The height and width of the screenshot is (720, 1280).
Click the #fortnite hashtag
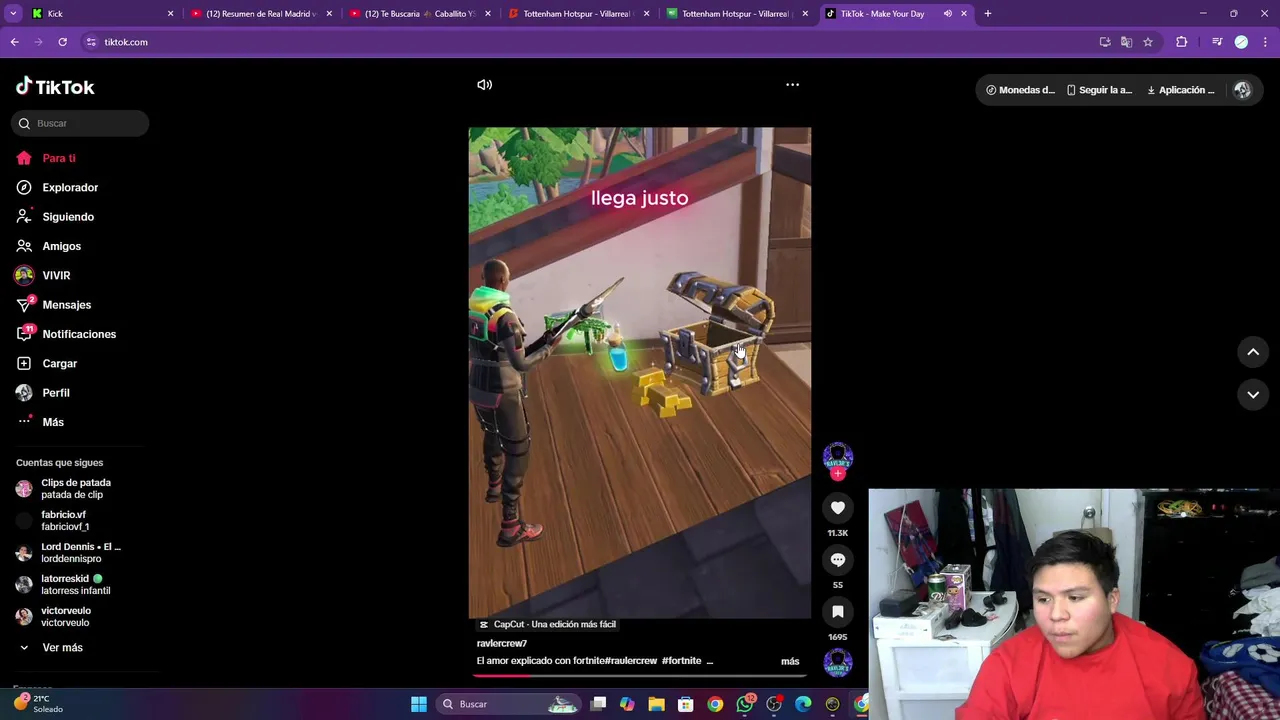point(681,661)
